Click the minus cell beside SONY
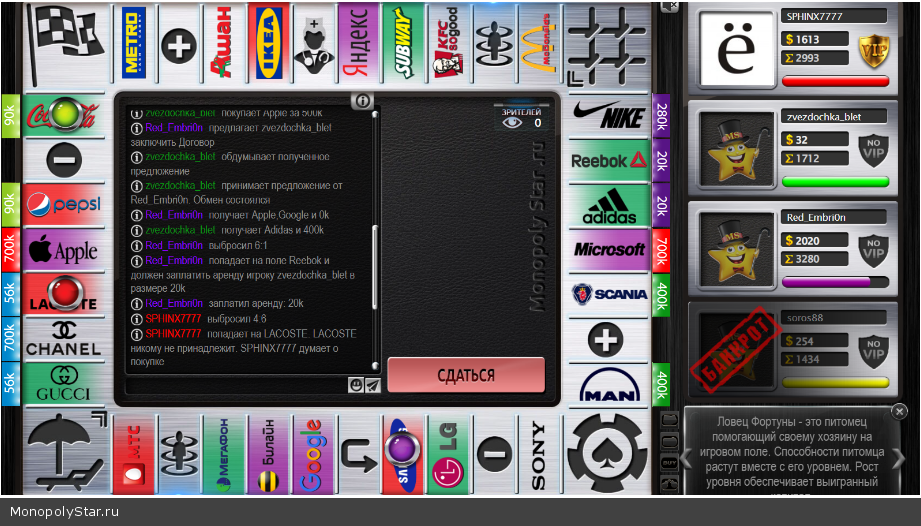The width and height of the screenshot is (921, 526). point(493,454)
